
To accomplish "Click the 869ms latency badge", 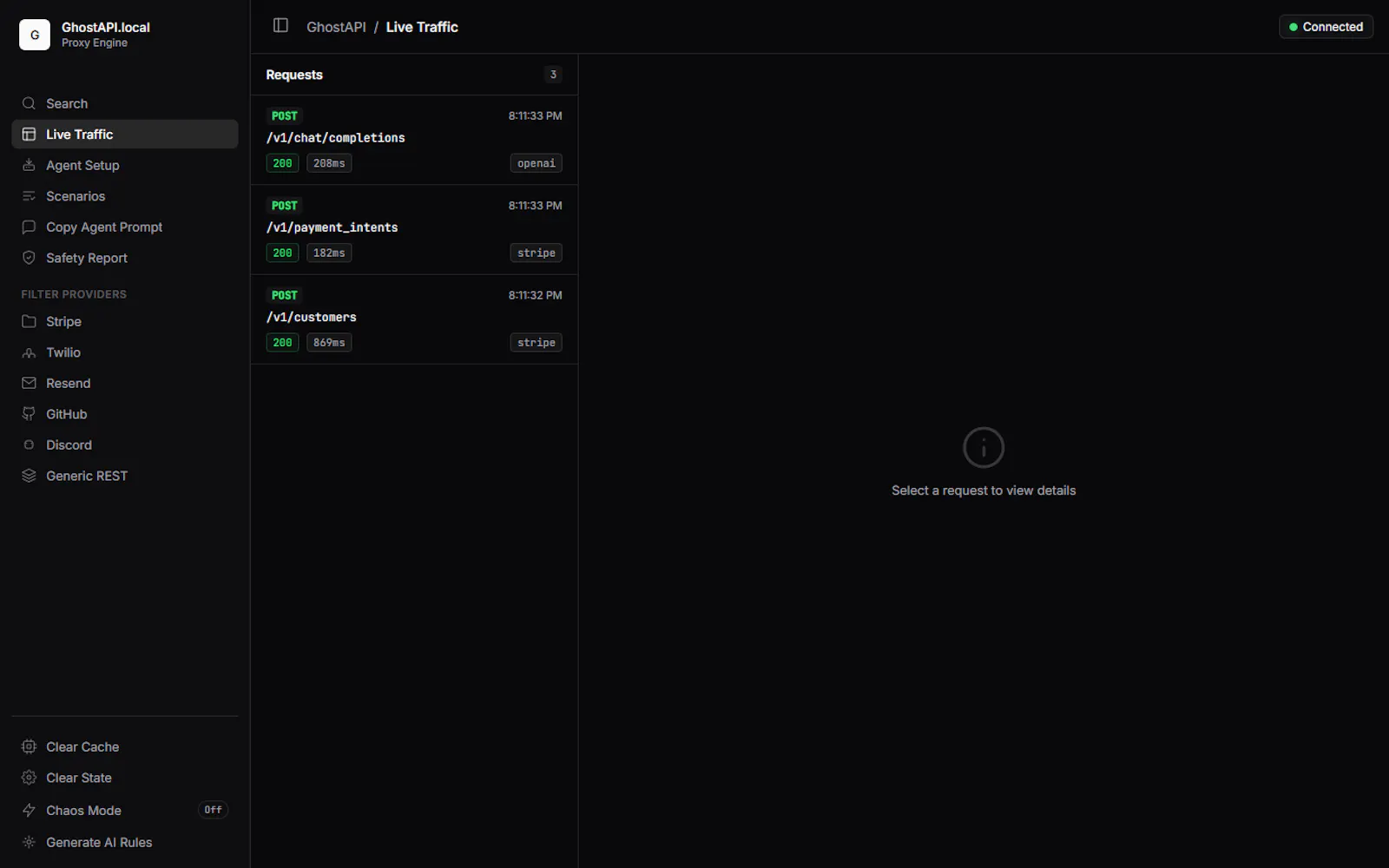I will pos(329,343).
